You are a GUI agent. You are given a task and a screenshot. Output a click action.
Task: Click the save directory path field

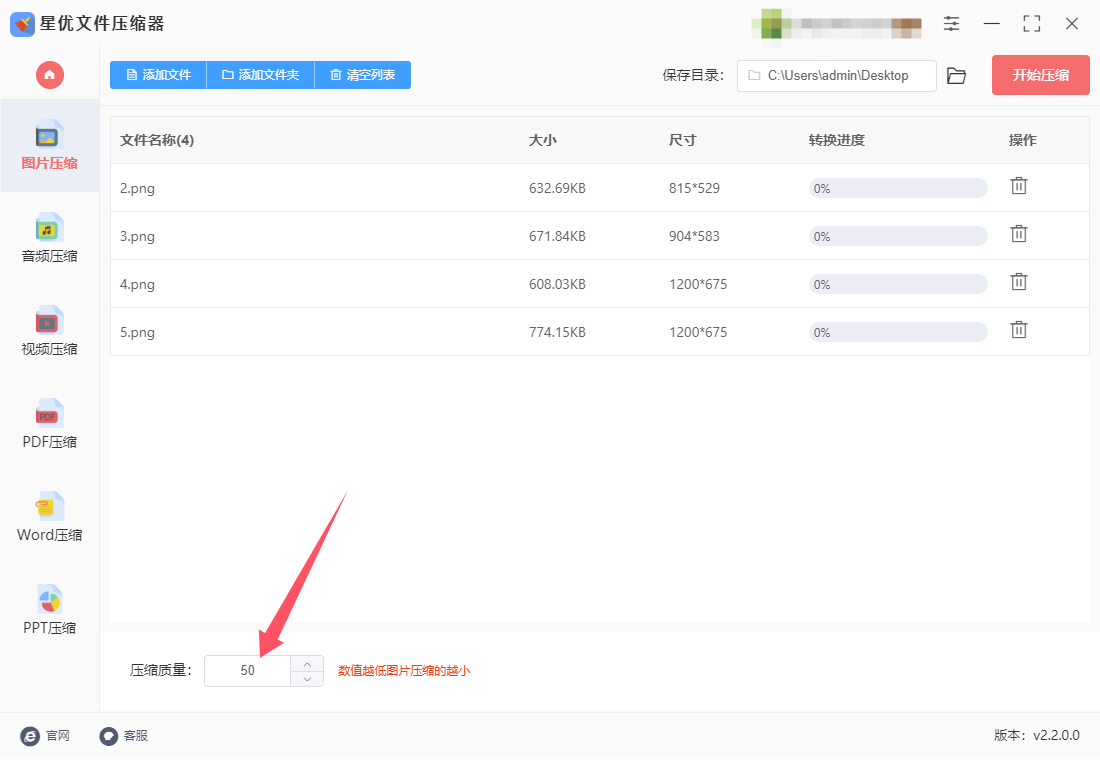click(836, 76)
